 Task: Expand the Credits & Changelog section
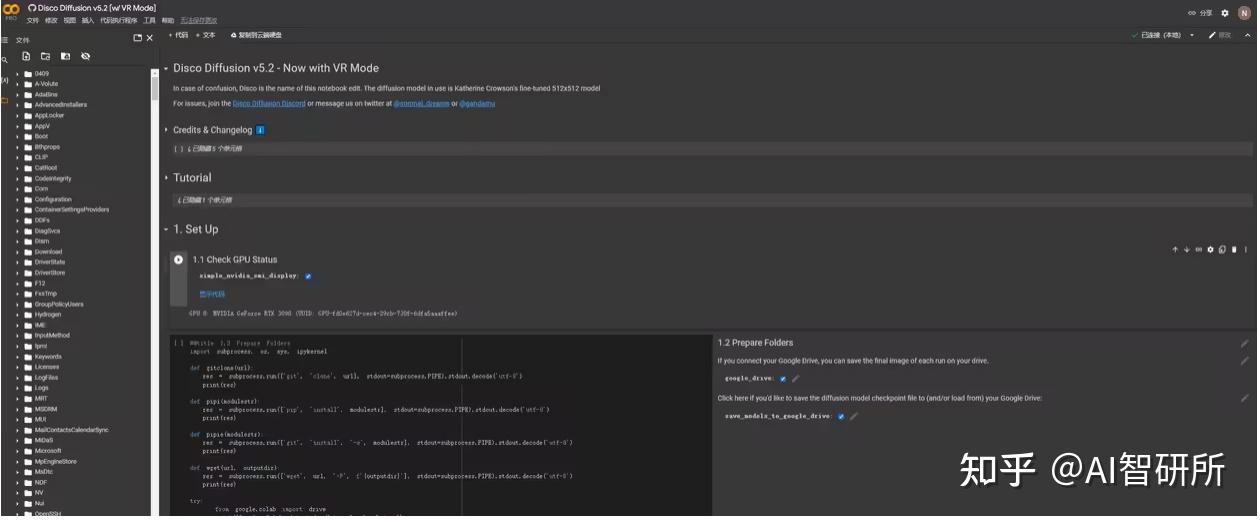pyautogui.click(x=166, y=130)
